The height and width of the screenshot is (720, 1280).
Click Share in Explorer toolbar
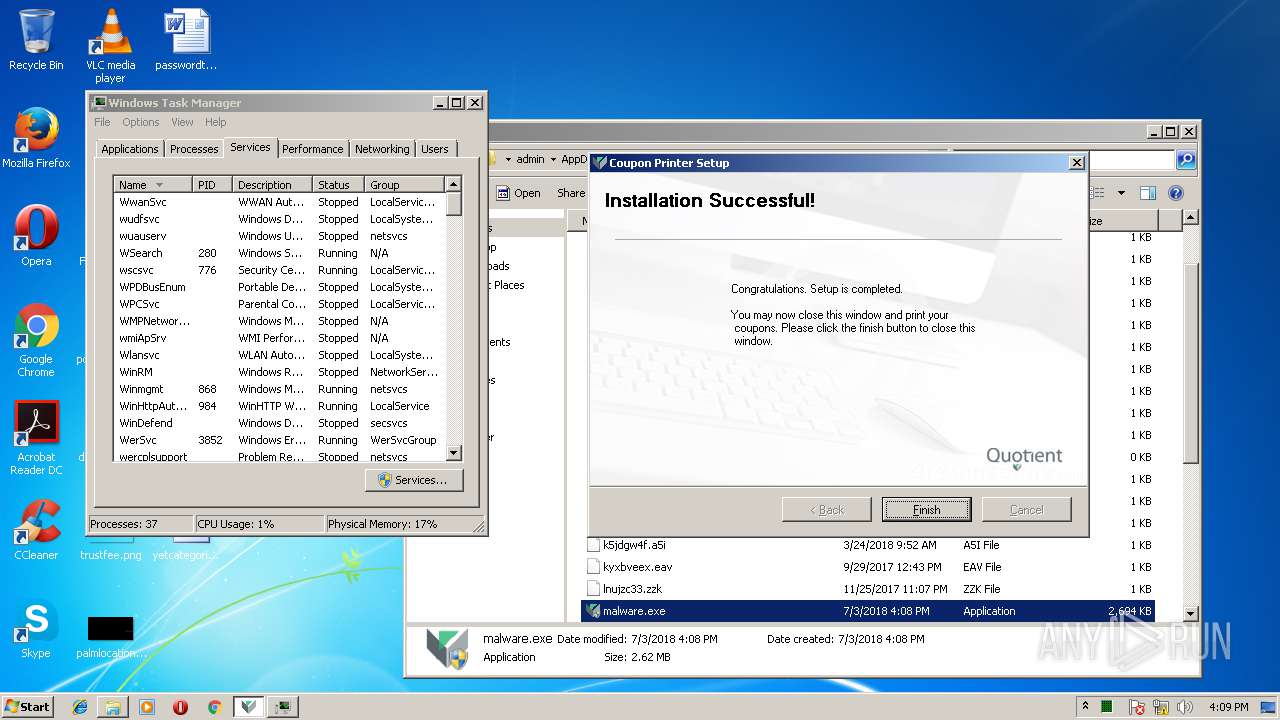pos(571,193)
